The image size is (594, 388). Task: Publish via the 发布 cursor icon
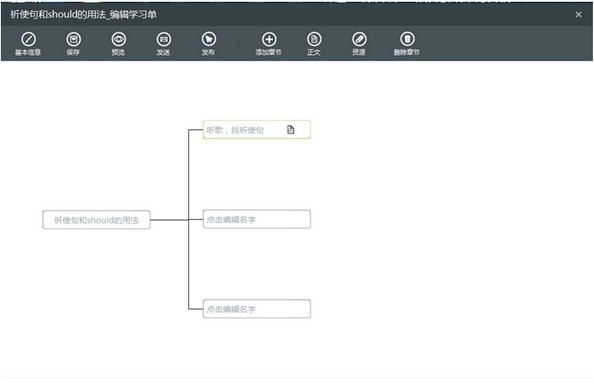tap(209, 39)
